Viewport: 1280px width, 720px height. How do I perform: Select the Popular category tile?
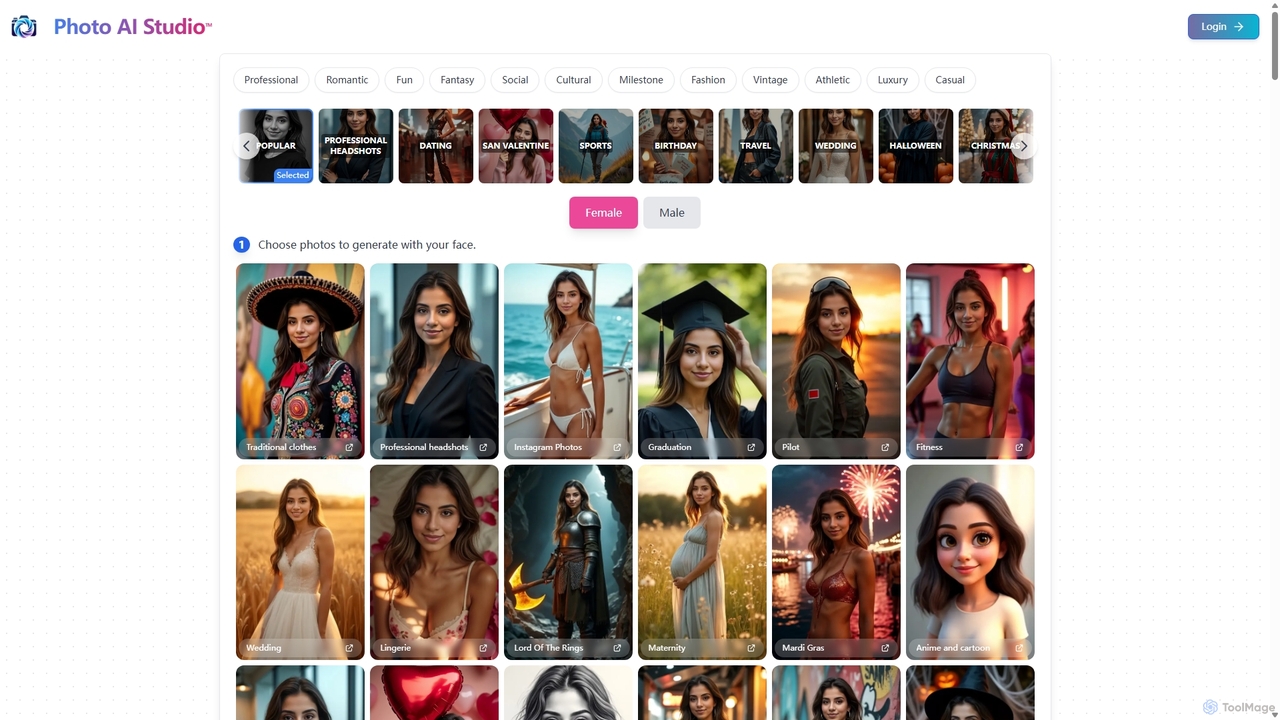[276, 146]
